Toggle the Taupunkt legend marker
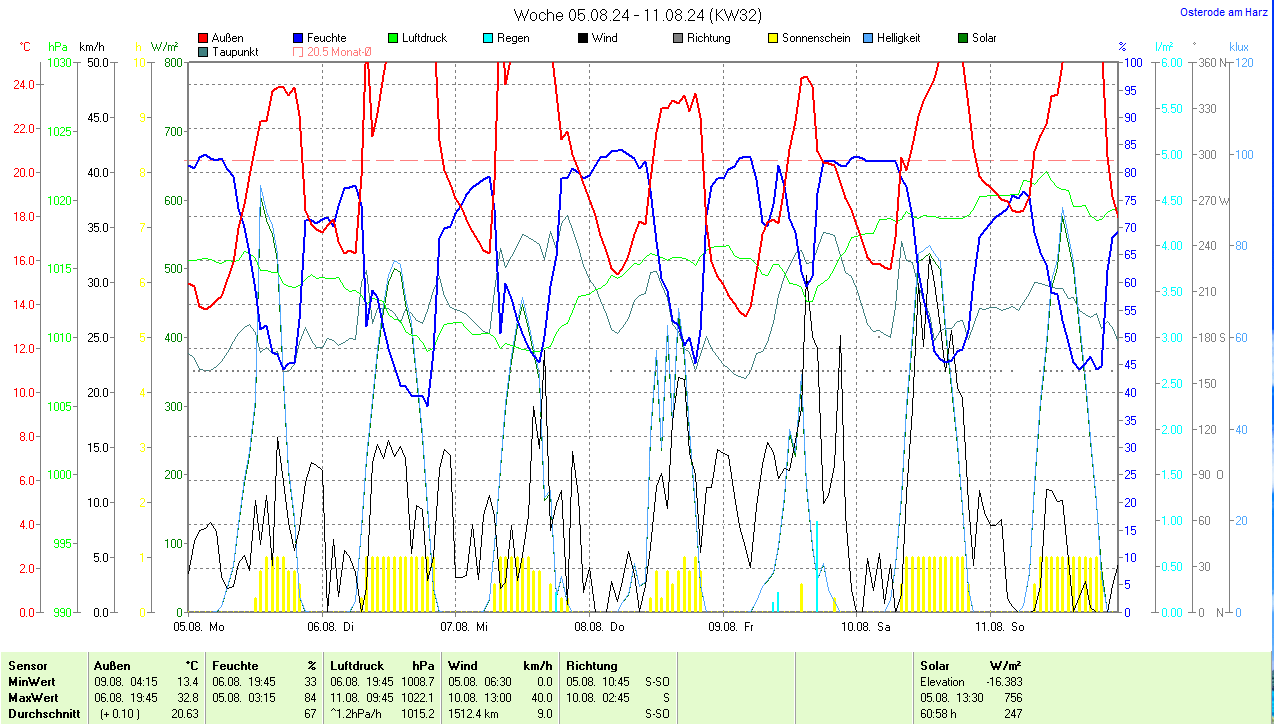 [x=204, y=52]
